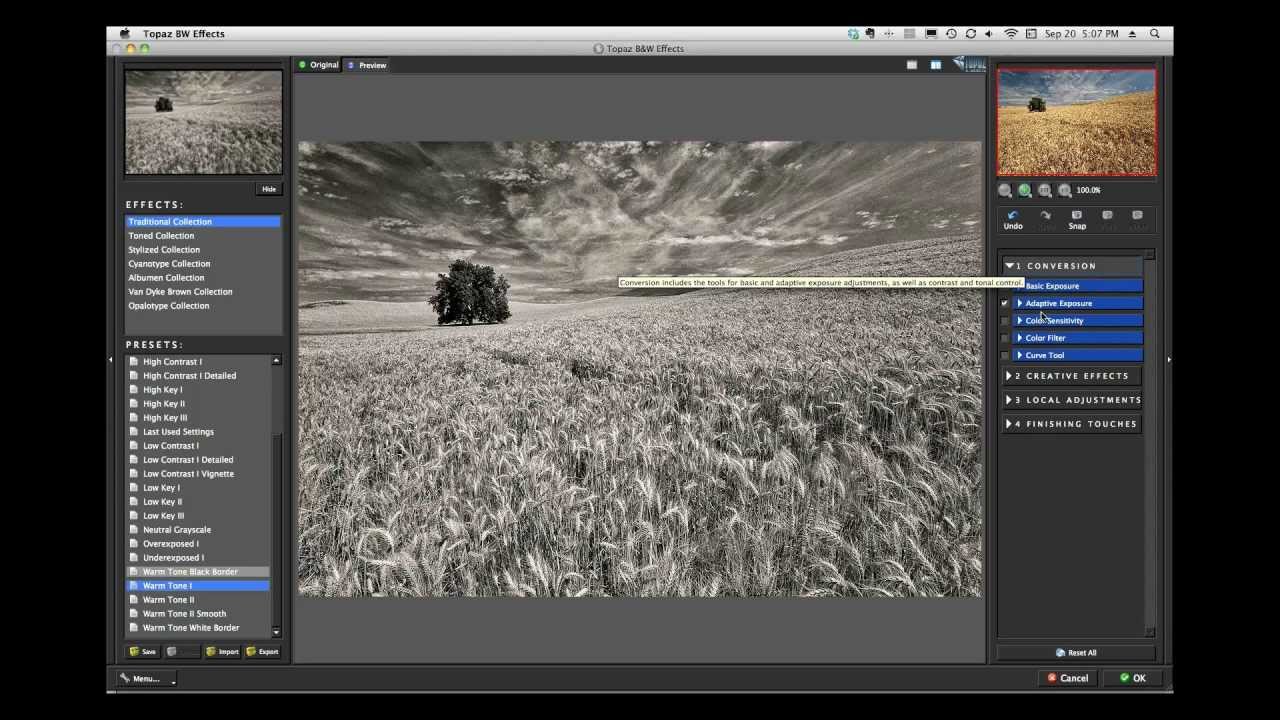Click the file icon beside Warm Tone II

point(134,600)
